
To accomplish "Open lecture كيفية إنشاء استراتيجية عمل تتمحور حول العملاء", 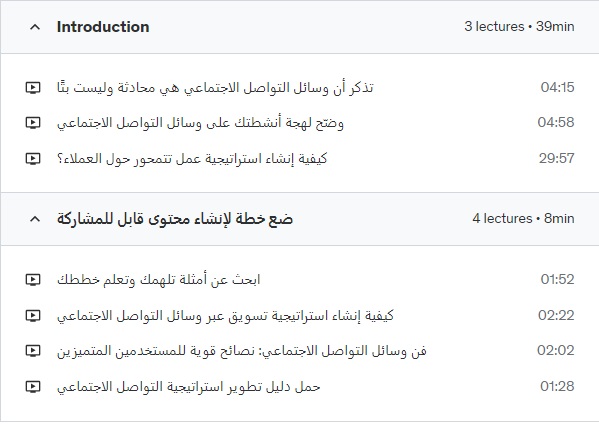I will pos(192,158).
